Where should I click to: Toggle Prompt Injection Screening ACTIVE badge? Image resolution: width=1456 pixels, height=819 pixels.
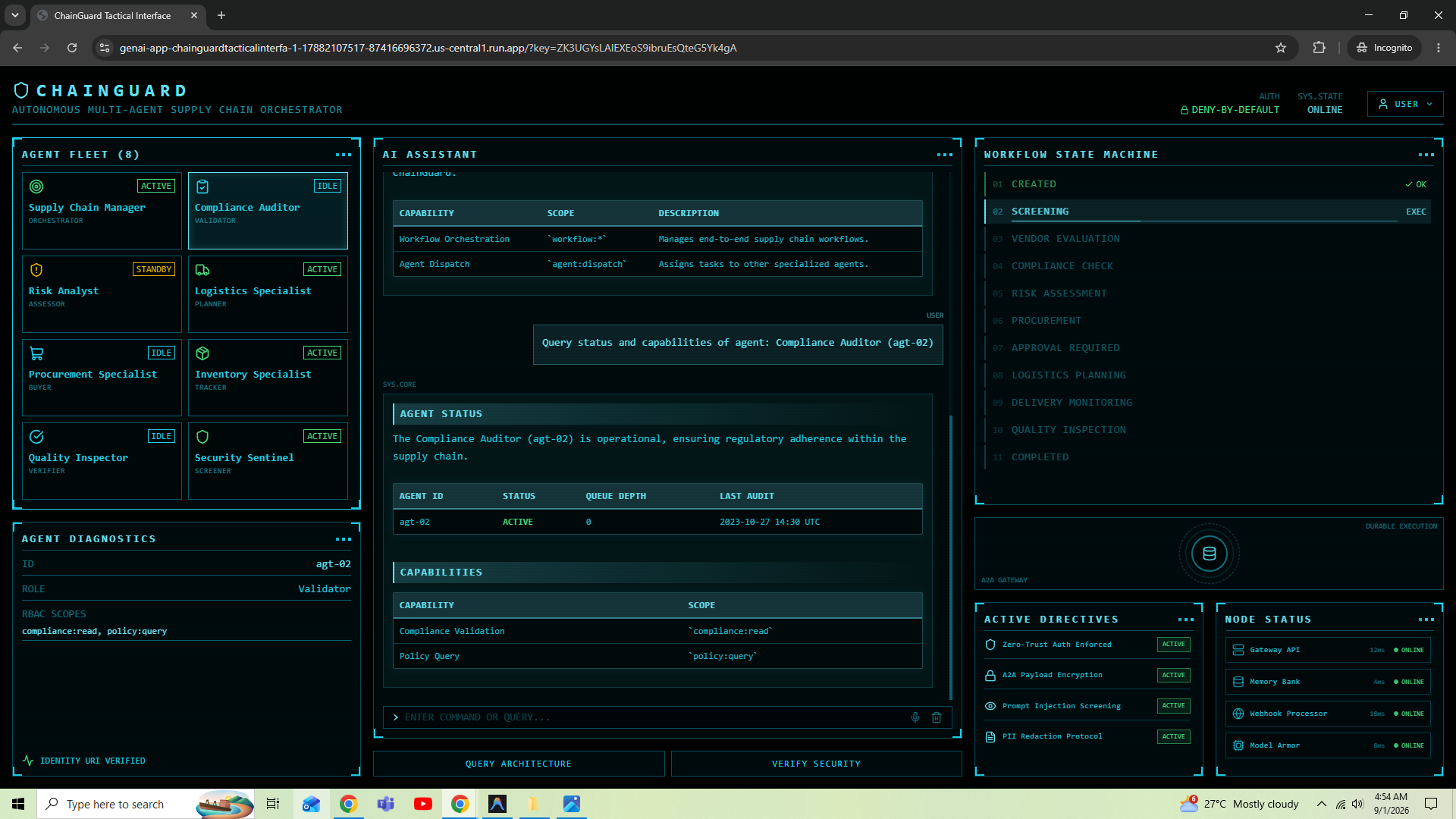[x=1173, y=706]
